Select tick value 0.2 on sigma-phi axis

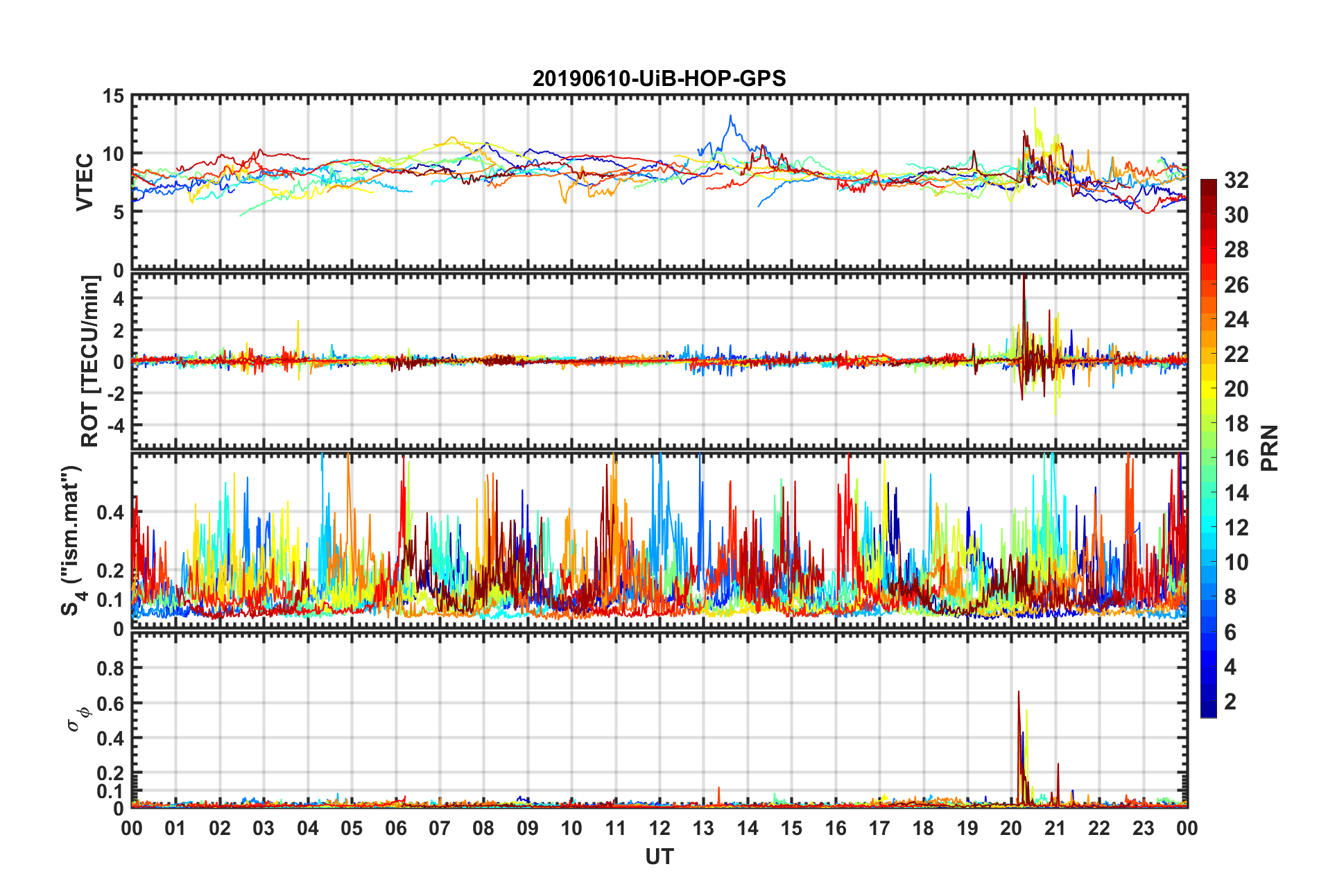pyautogui.click(x=110, y=773)
